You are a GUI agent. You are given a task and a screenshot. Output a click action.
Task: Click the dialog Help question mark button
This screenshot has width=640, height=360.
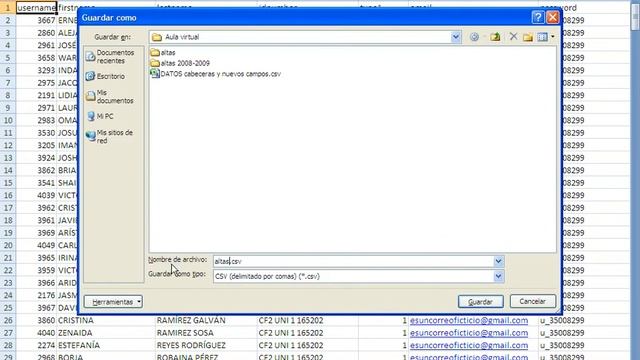tap(538, 17)
